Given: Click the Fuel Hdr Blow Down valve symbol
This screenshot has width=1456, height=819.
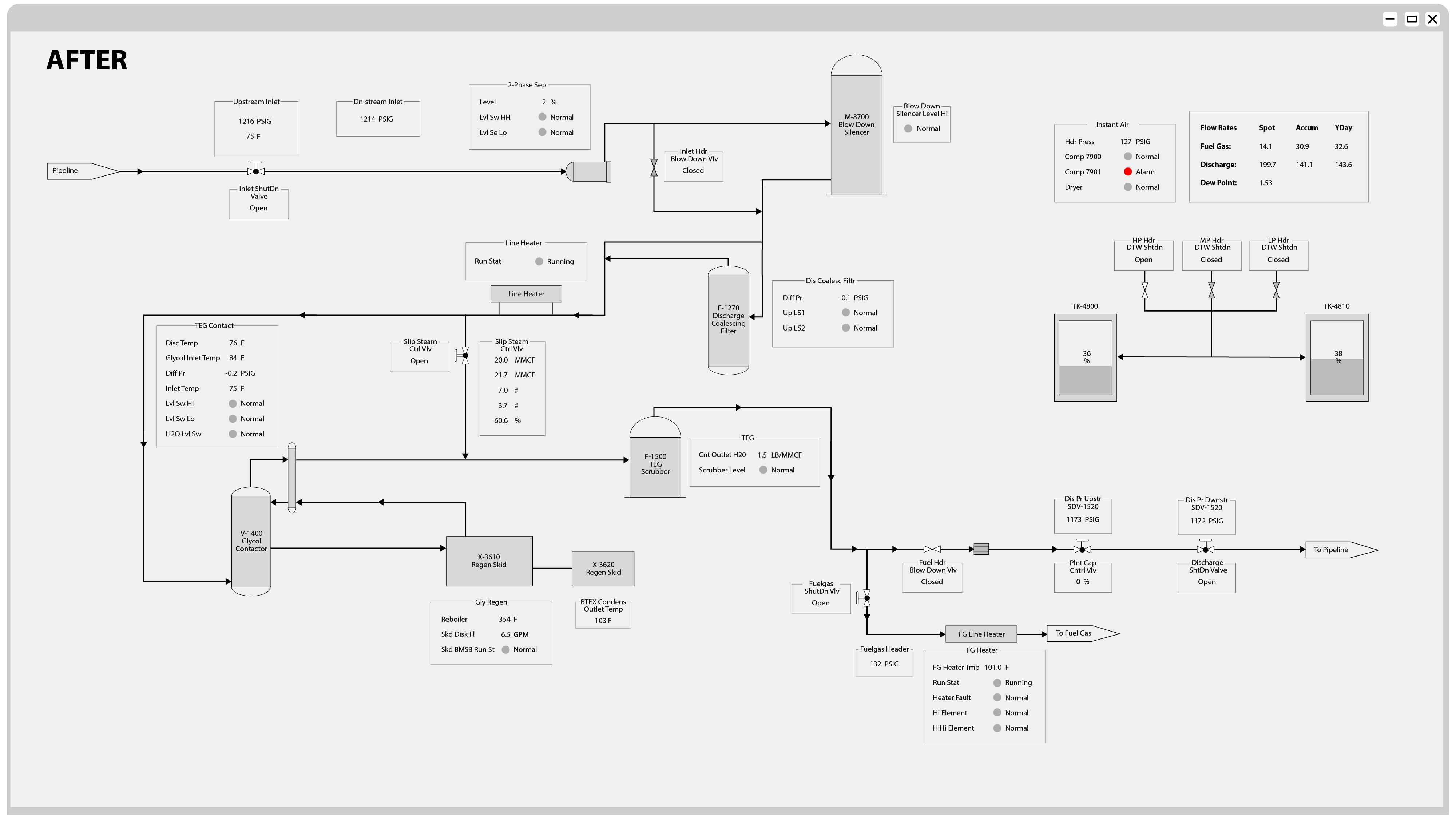Looking at the screenshot, I should pyautogui.click(x=932, y=549).
